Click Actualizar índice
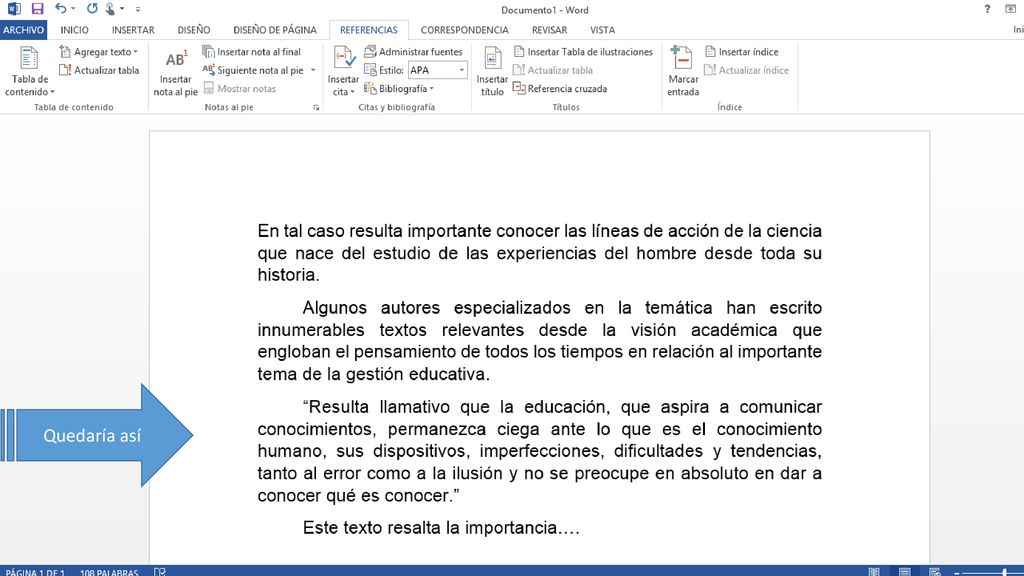This screenshot has width=1024, height=576. coord(746,70)
